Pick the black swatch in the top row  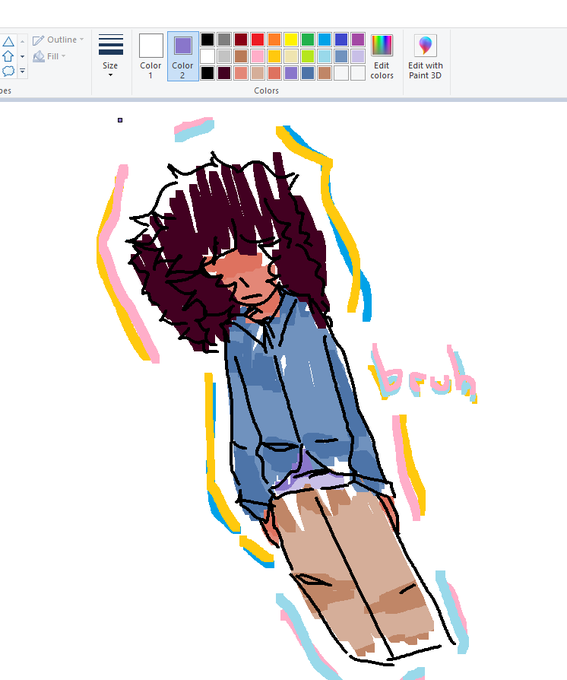(x=207, y=39)
